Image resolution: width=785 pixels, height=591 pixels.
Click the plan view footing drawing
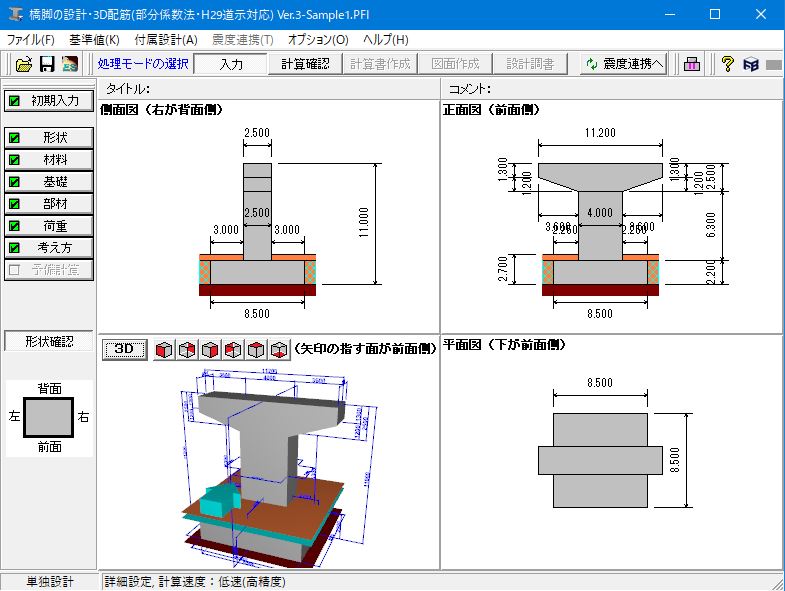(600, 460)
